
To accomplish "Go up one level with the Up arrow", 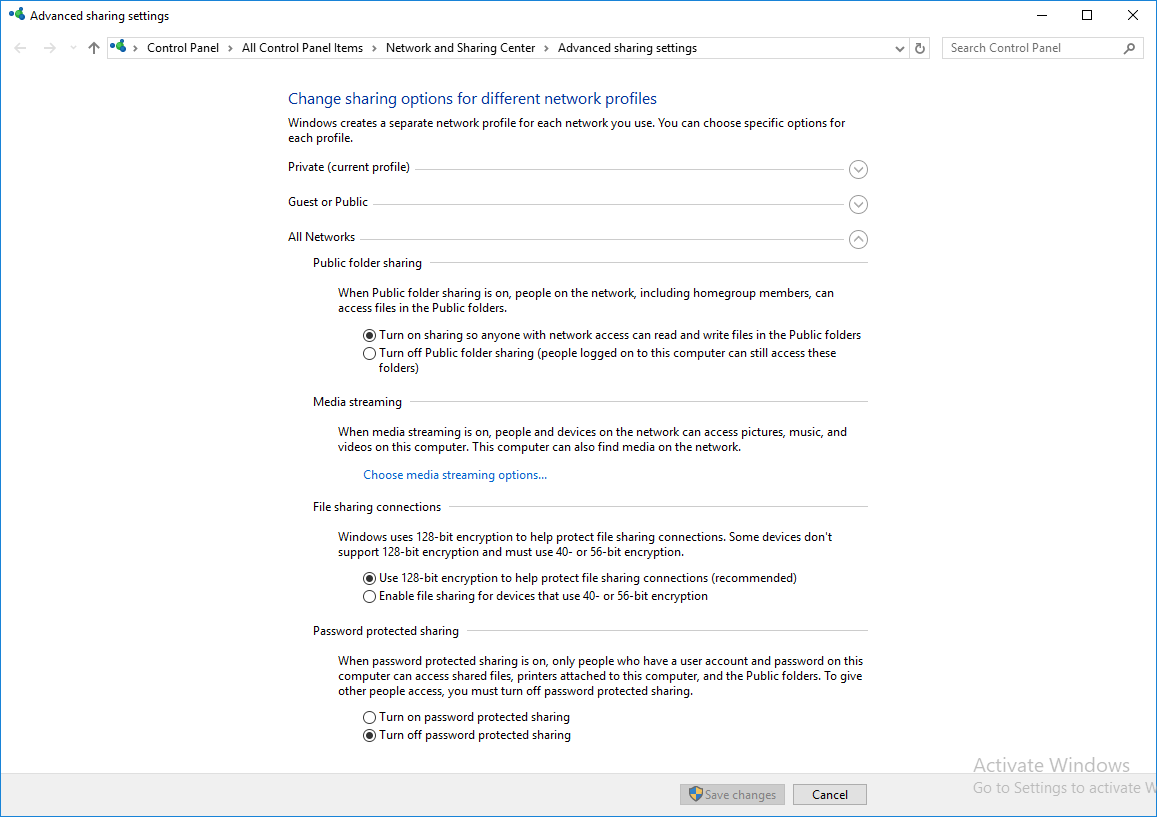I will pos(94,48).
